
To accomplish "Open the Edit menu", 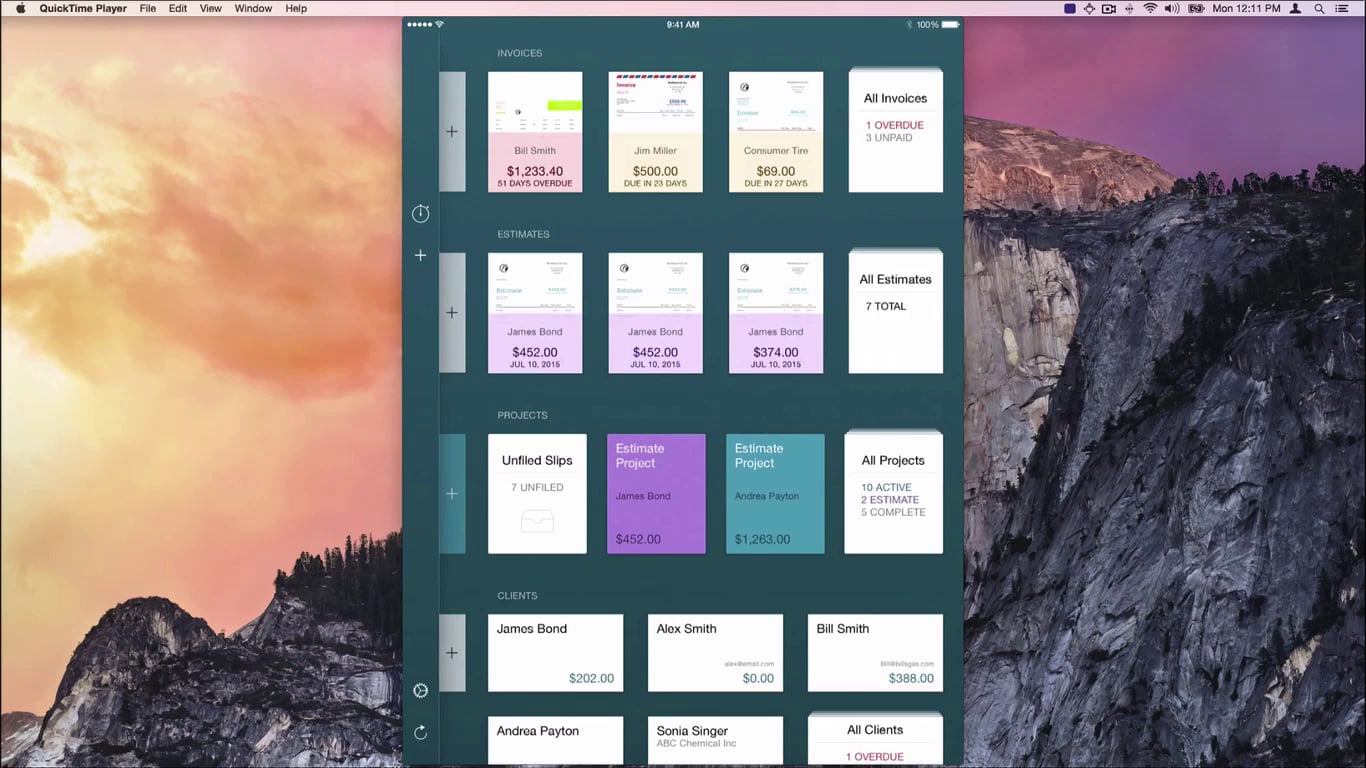I will (178, 8).
